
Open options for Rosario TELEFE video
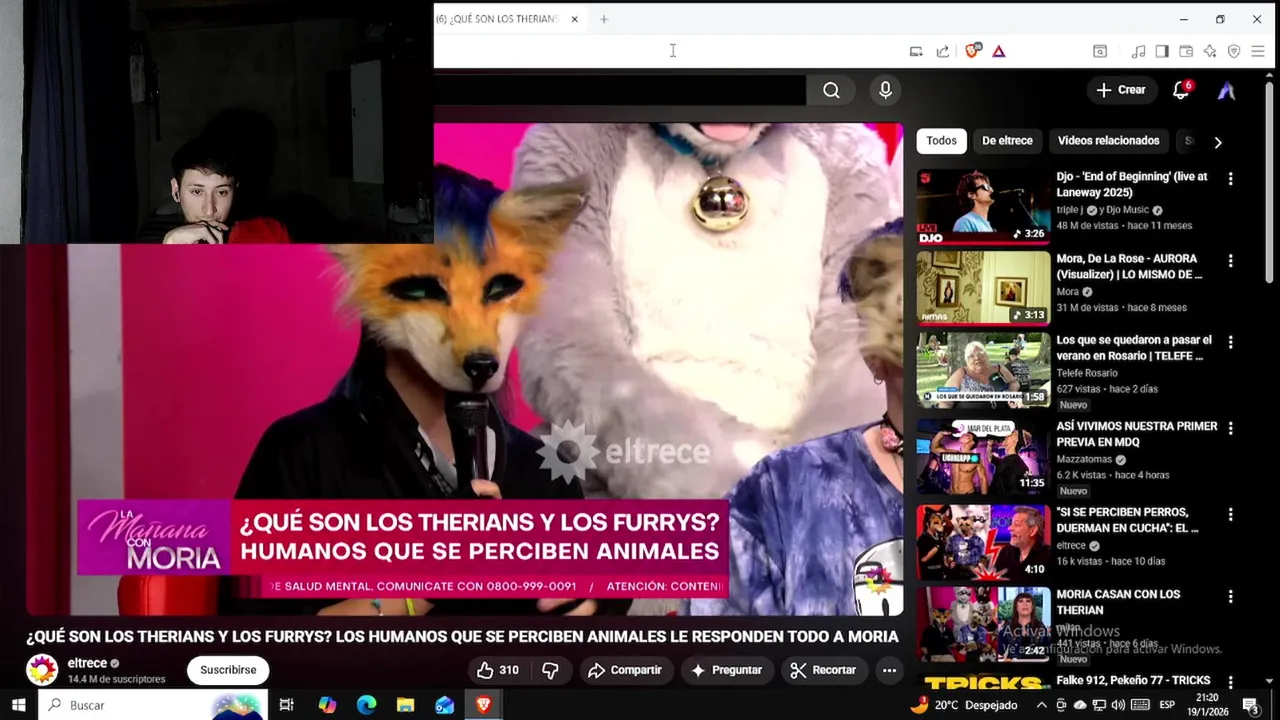[1231, 342]
